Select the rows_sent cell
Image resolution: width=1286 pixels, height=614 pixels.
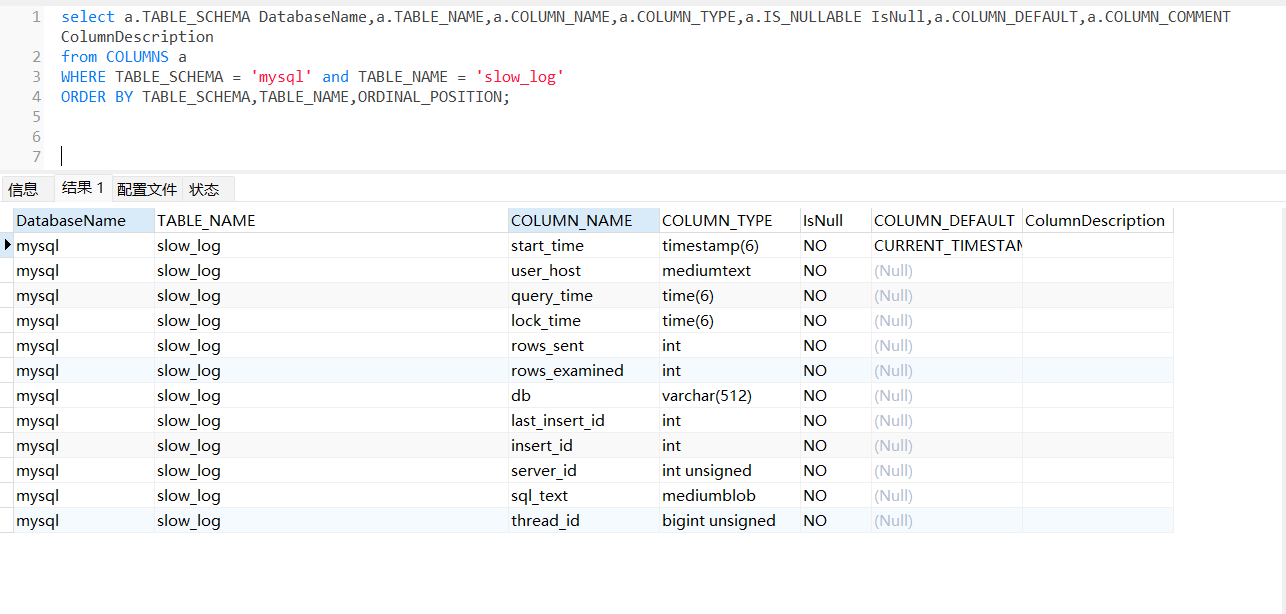click(584, 346)
